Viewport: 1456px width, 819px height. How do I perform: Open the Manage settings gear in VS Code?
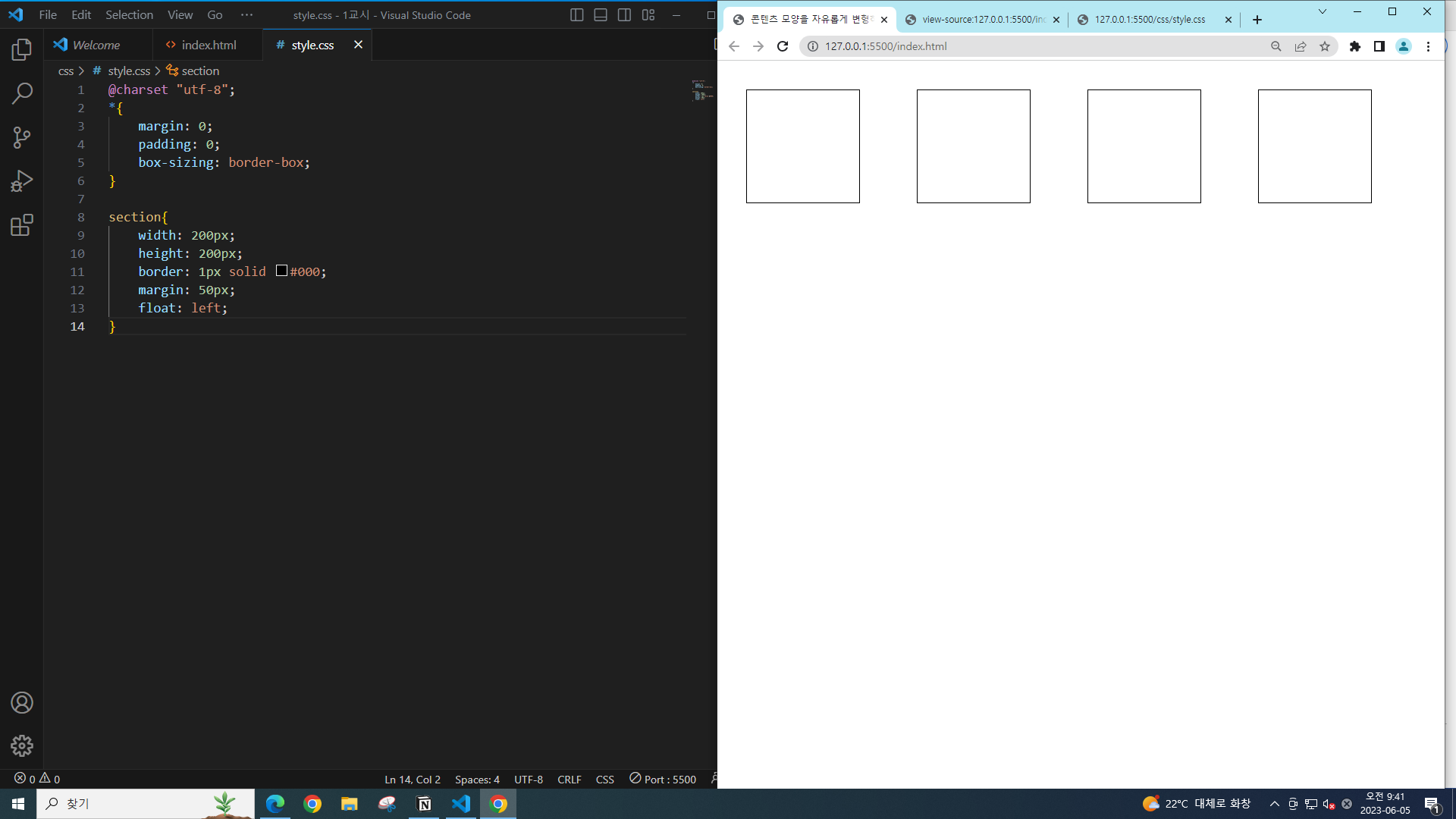22,745
